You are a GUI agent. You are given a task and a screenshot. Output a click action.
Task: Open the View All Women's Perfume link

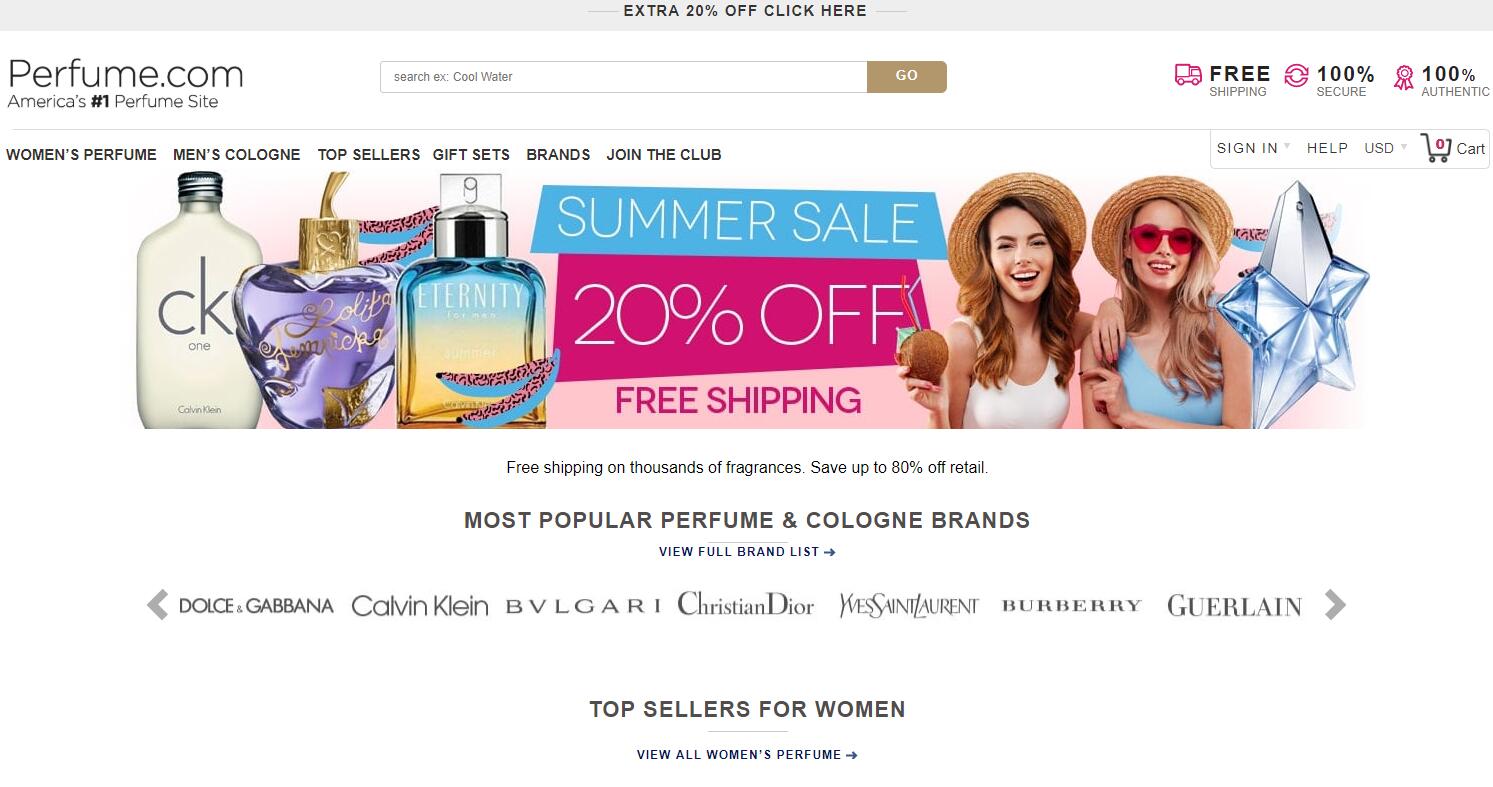[x=747, y=755]
